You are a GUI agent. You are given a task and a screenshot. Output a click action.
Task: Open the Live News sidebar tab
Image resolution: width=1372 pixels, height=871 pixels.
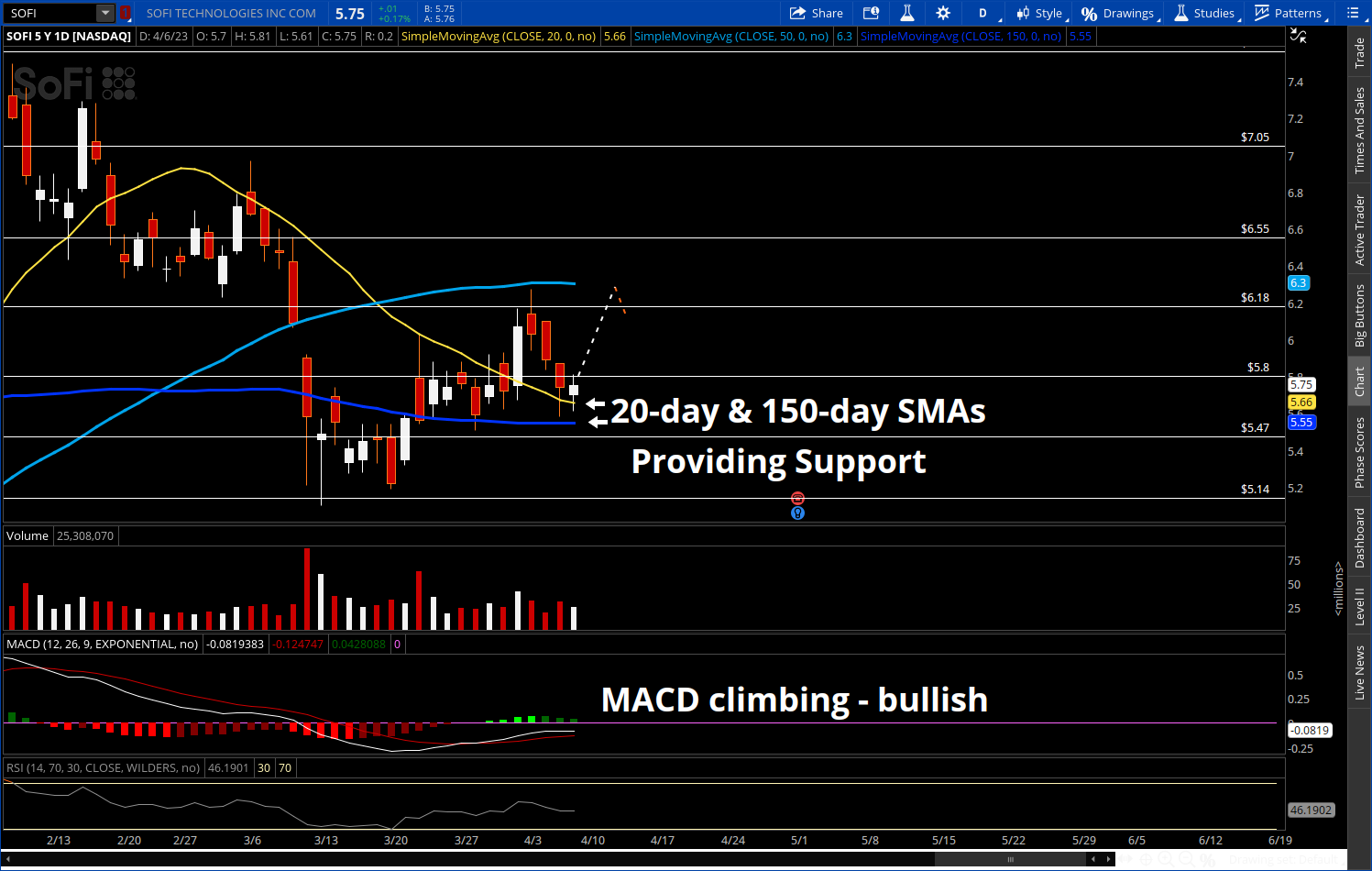point(1360,672)
